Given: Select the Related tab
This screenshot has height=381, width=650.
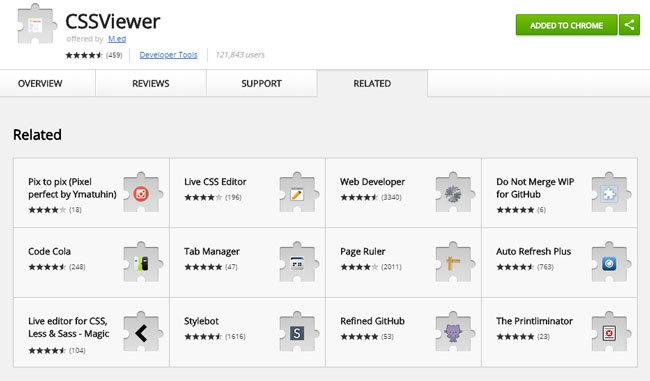Looking at the screenshot, I should coord(372,83).
